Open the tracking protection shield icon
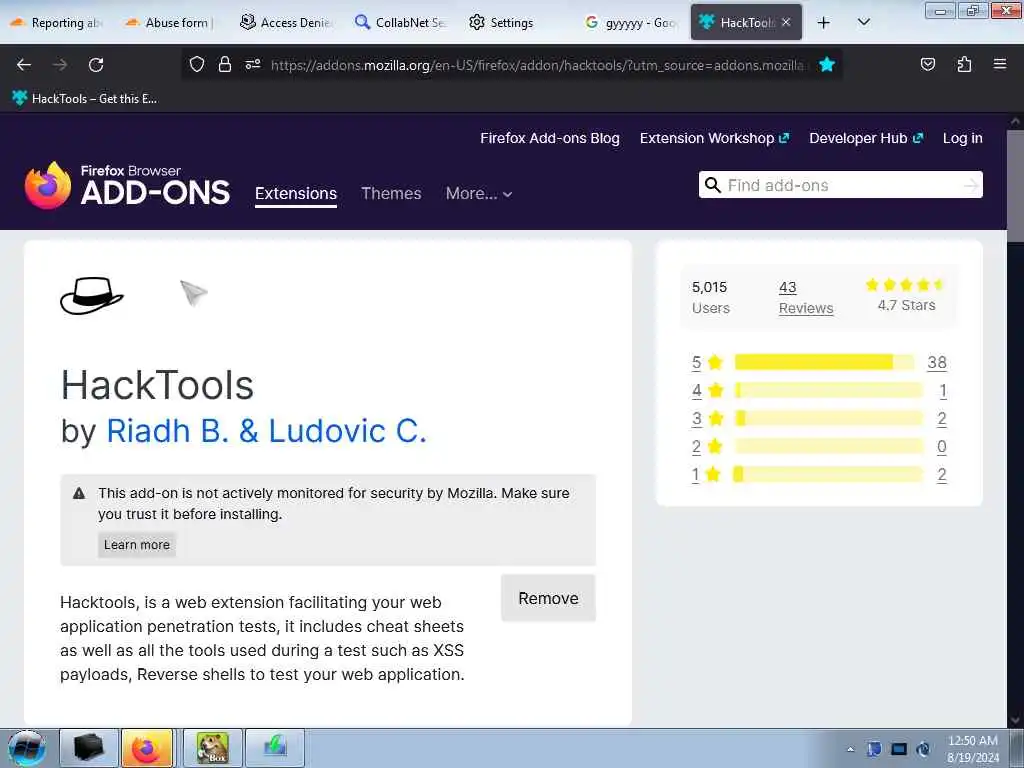The width and height of the screenshot is (1024, 768). tap(197, 65)
